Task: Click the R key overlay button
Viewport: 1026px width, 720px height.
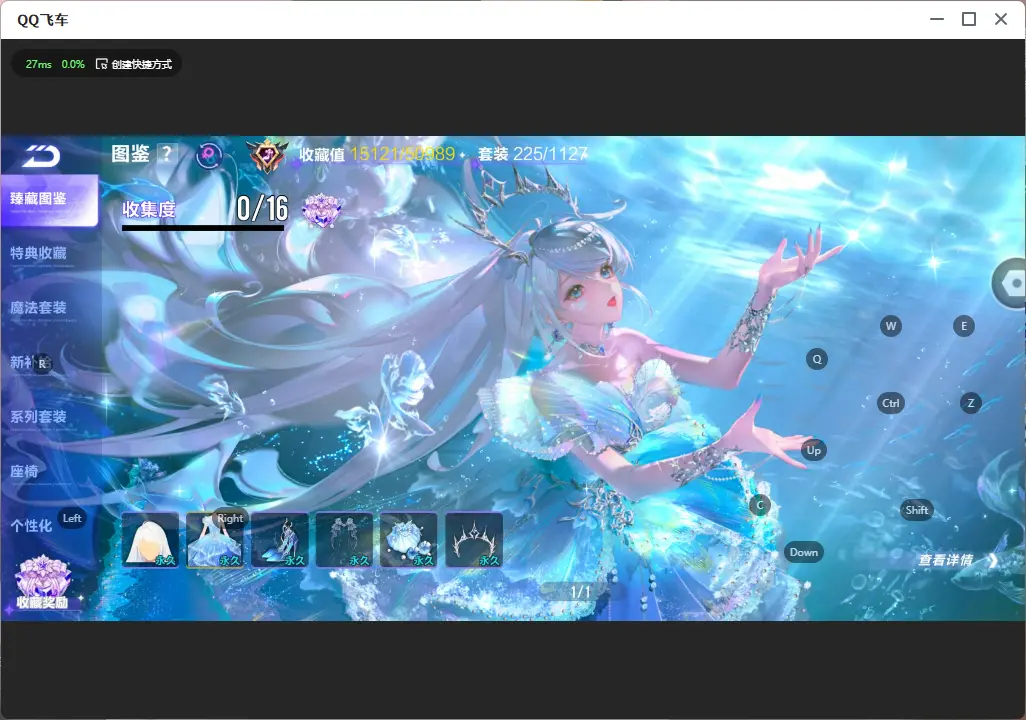Action: tap(42, 364)
